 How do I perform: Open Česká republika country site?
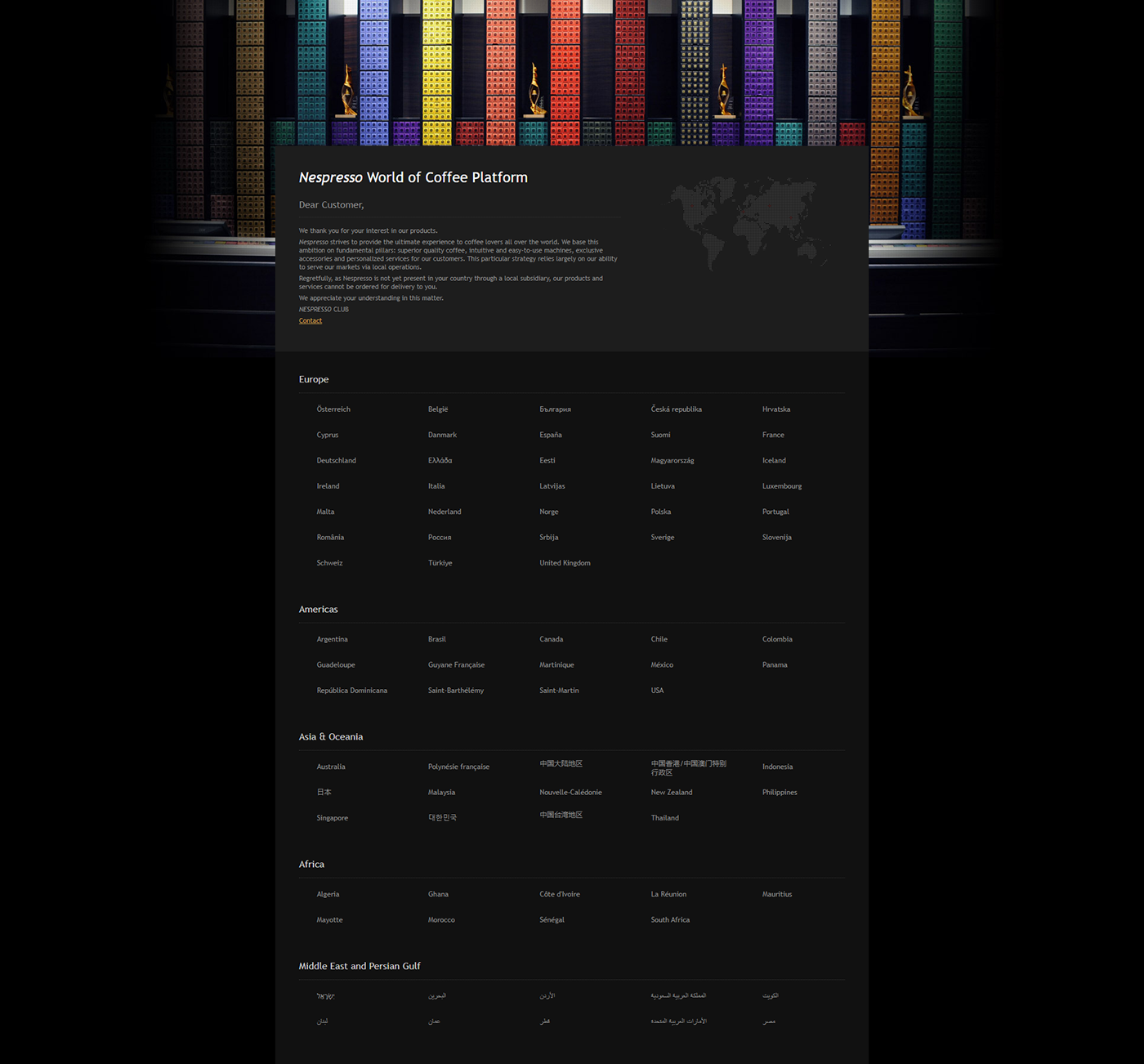[x=677, y=409]
